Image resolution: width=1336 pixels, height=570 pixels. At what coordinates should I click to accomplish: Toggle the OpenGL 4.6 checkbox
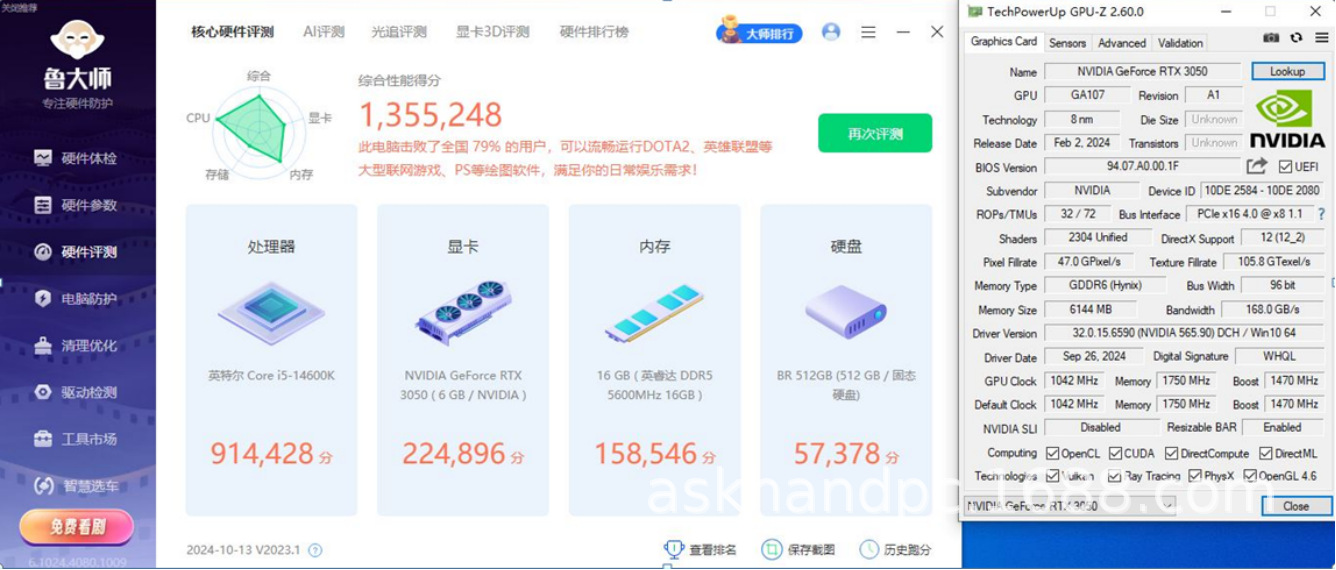click(x=1250, y=476)
